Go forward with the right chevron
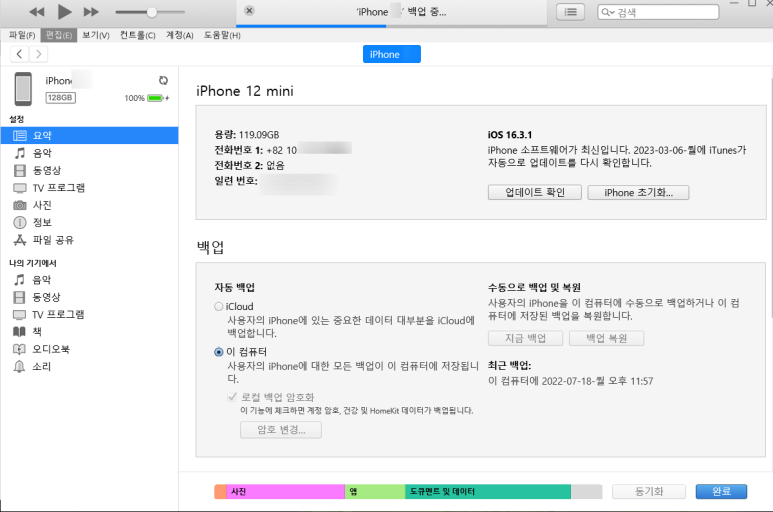 click(x=38, y=54)
